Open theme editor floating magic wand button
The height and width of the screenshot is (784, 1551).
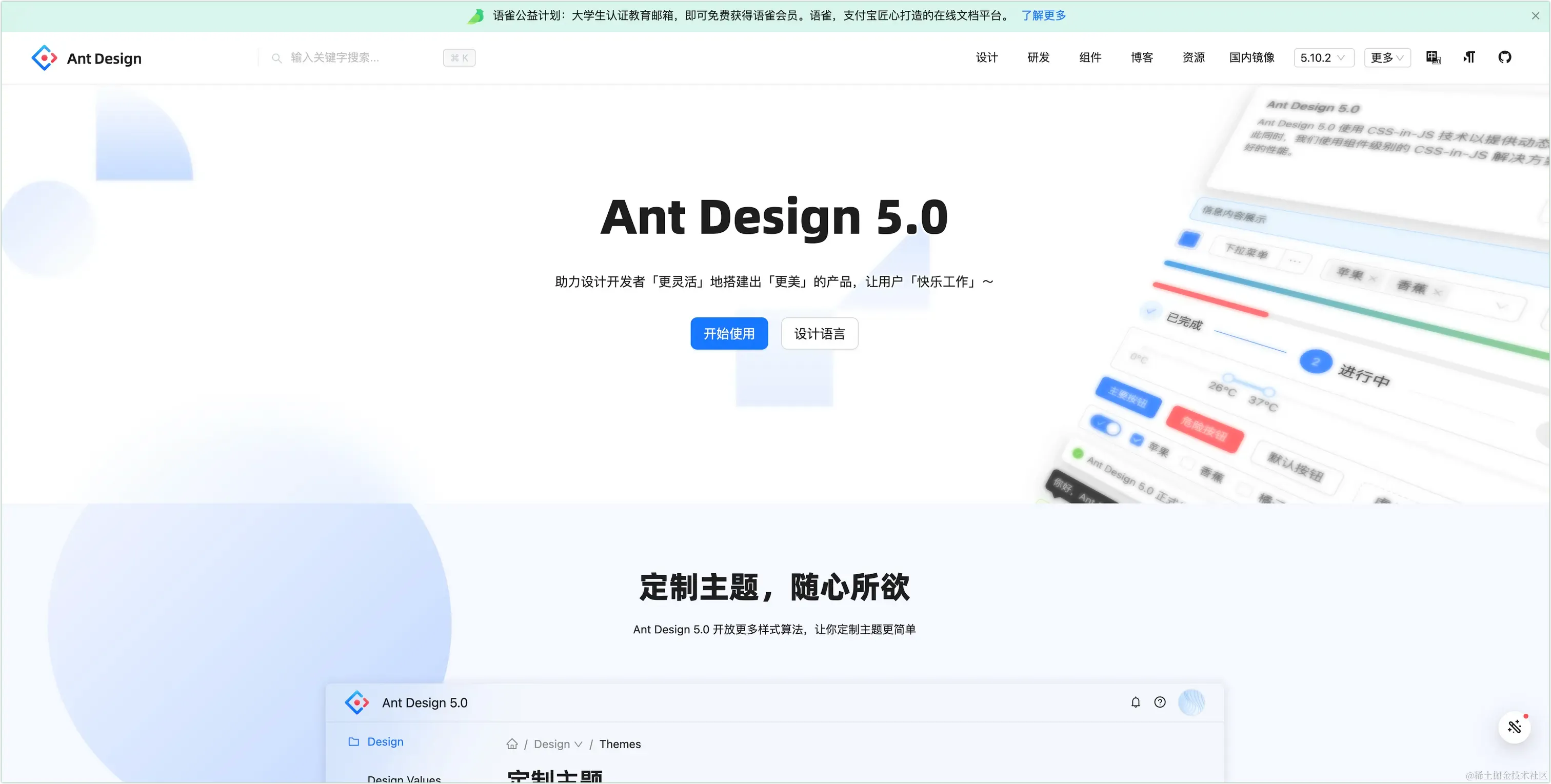coord(1515,728)
